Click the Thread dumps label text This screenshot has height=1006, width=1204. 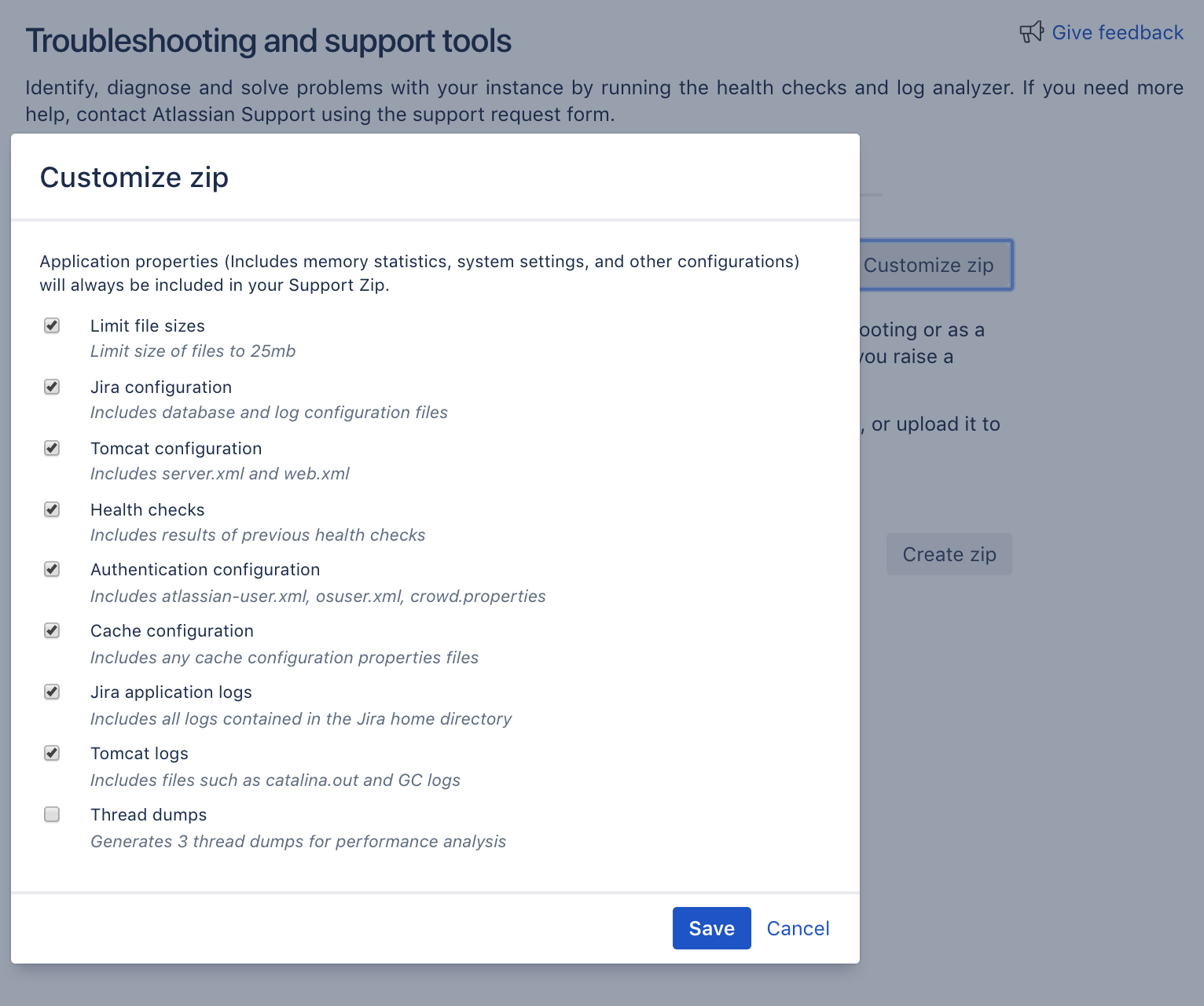149,814
